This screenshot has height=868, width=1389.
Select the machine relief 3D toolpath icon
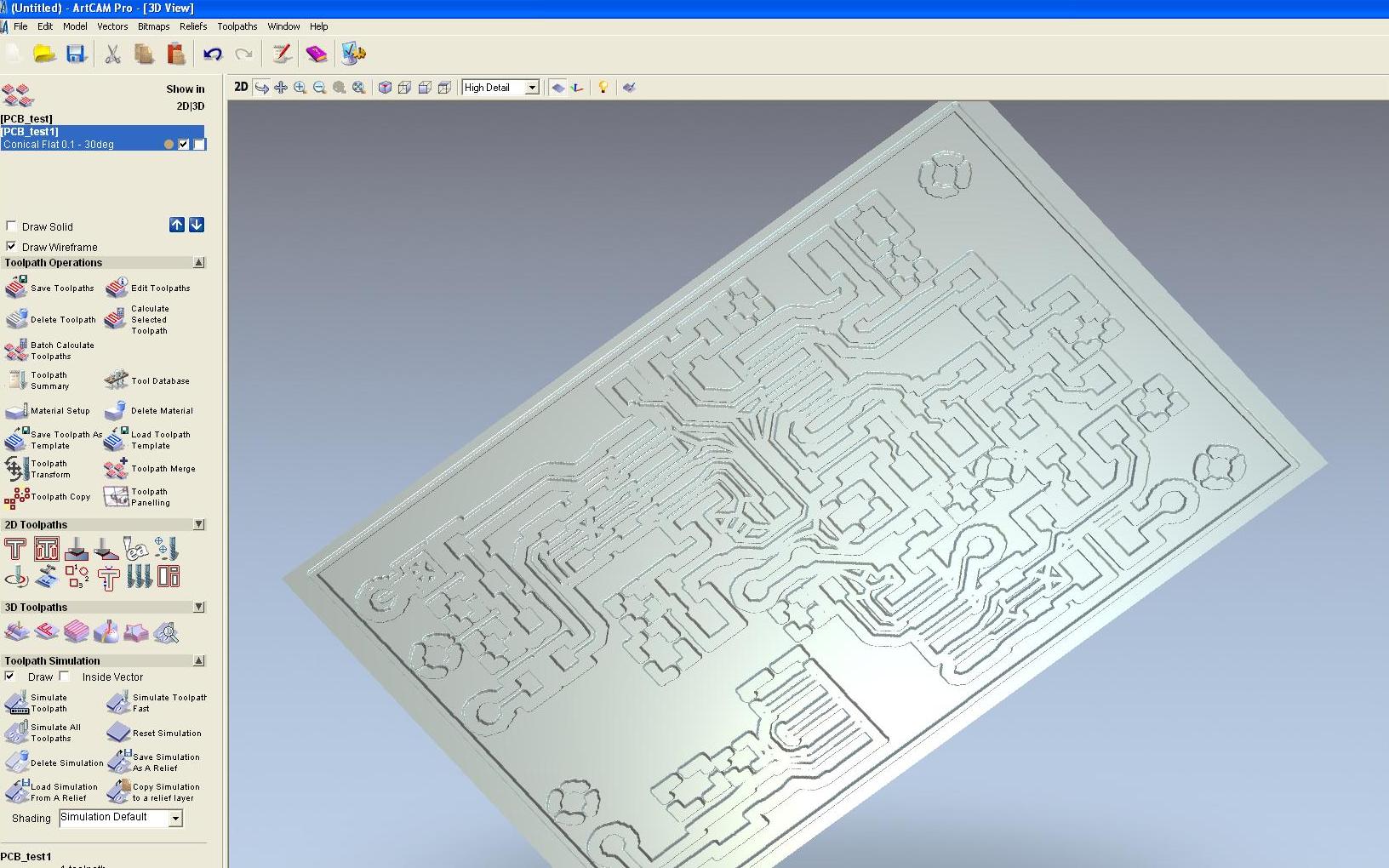click(17, 632)
